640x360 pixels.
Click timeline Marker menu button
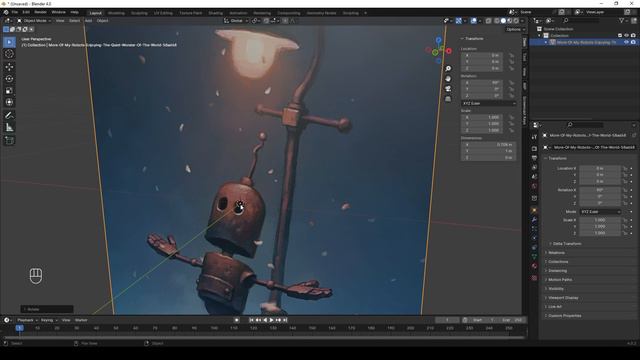81,320
